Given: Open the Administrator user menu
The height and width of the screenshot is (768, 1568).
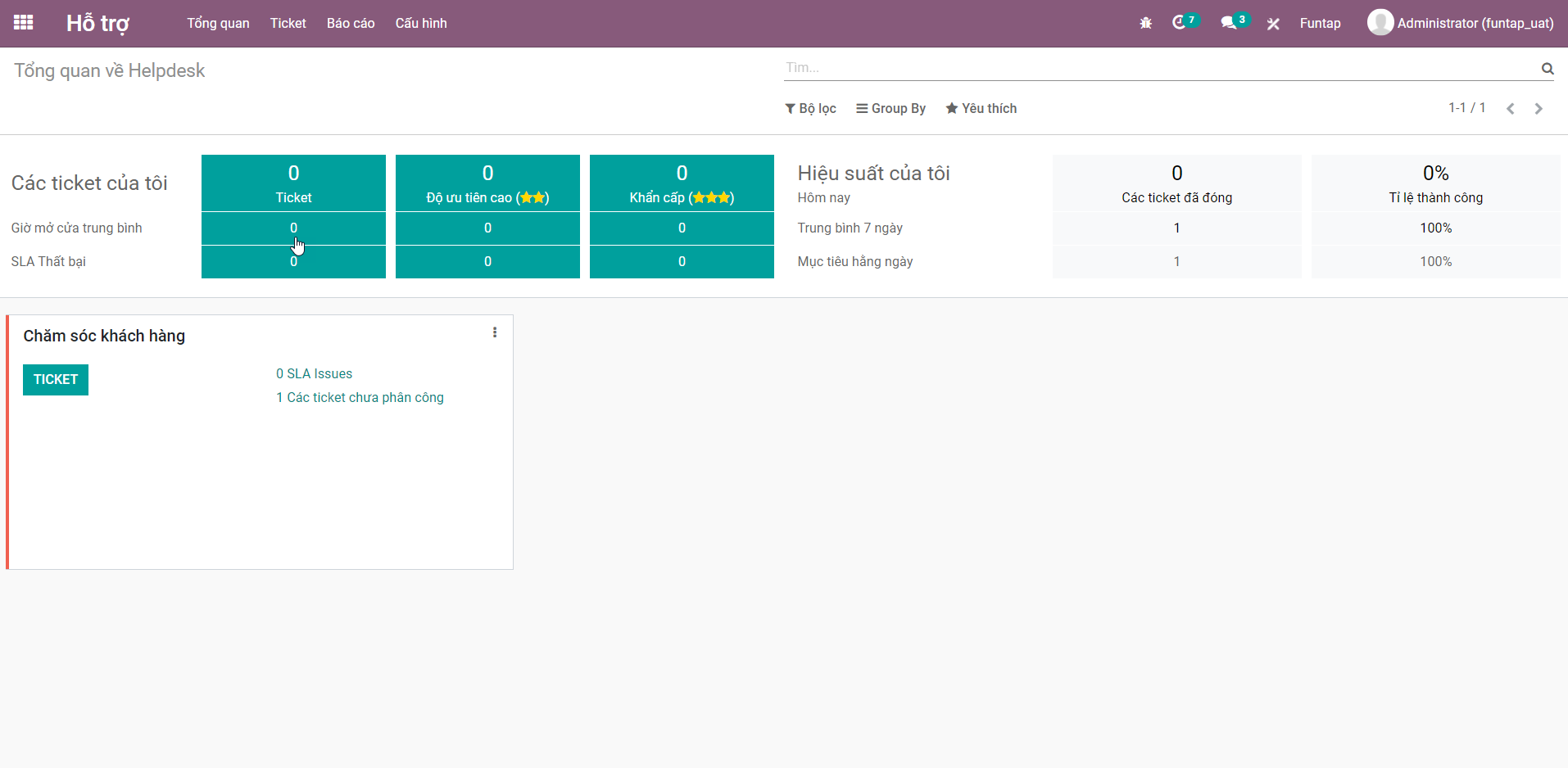Looking at the screenshot, I should [1460, 23].
